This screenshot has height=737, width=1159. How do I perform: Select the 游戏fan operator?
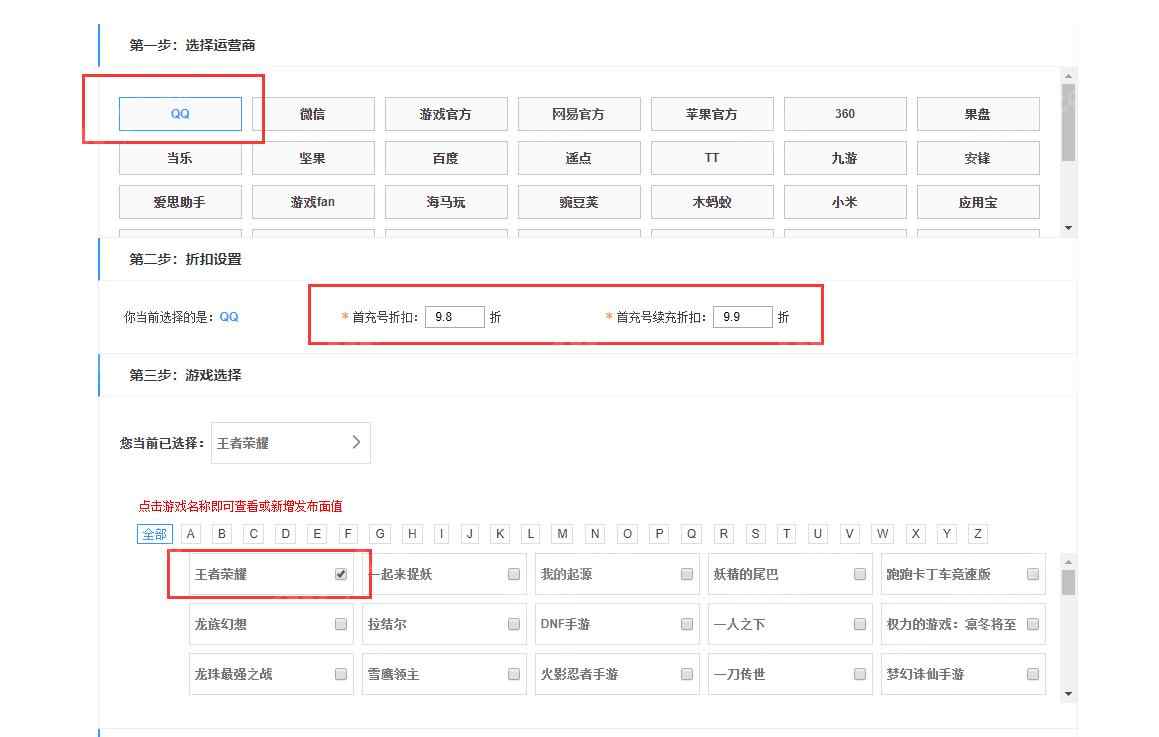point(313,202)
